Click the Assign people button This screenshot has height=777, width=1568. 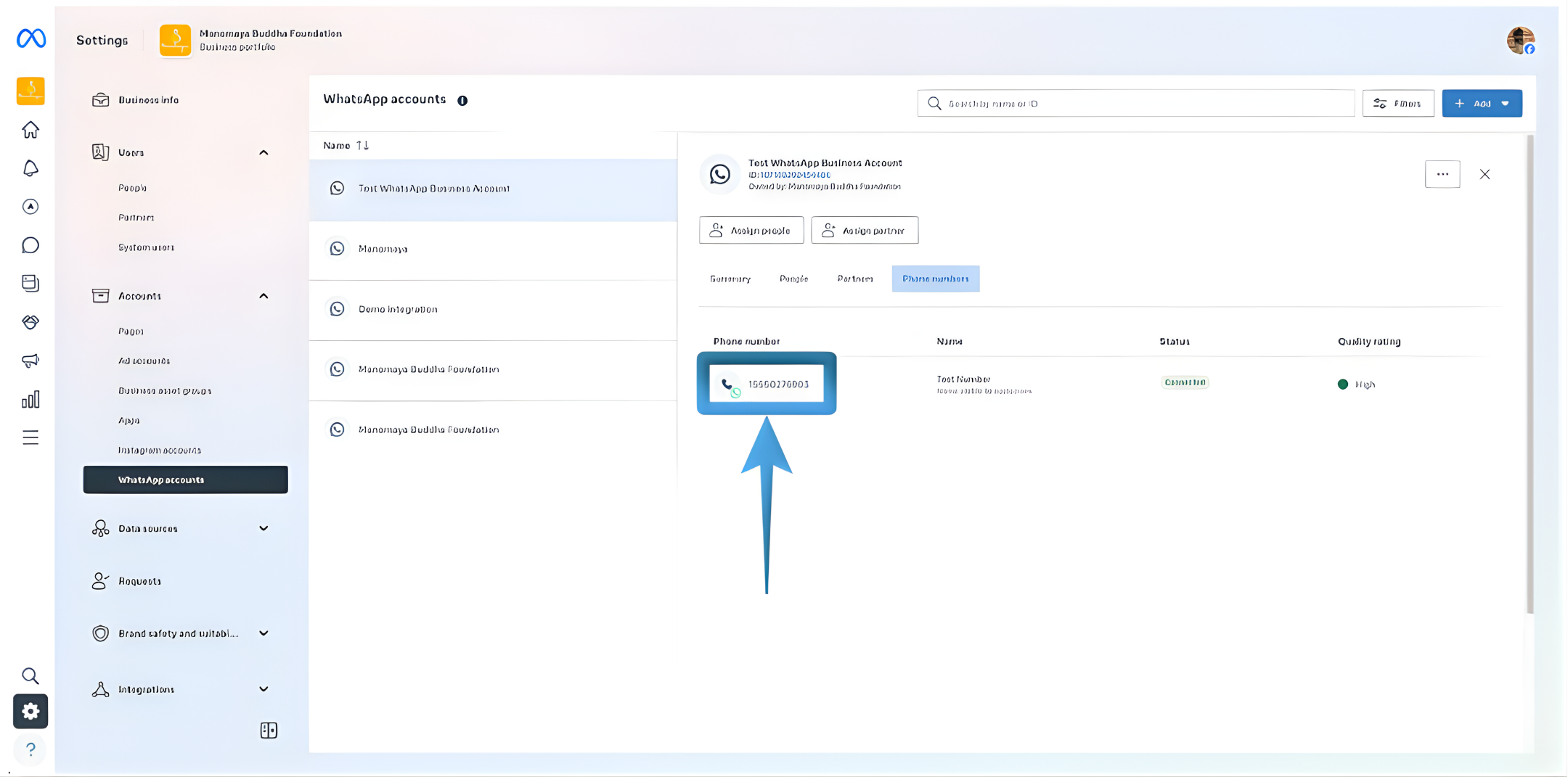pos(751,230)
